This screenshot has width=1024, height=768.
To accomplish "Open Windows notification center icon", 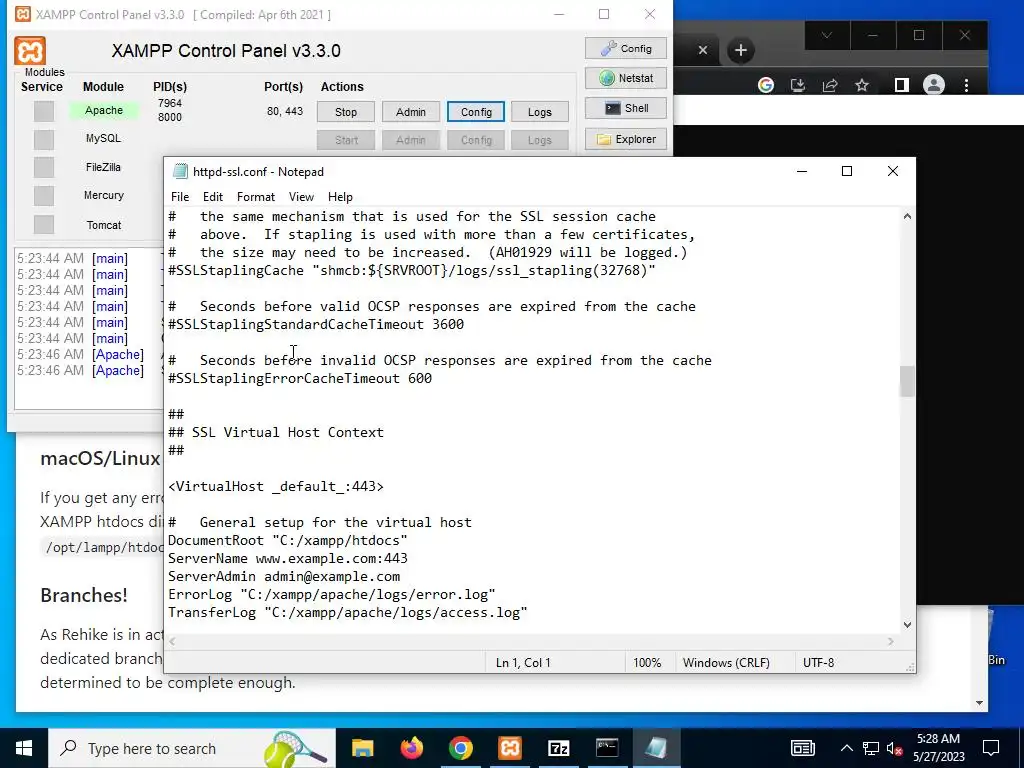I will pos(991,748).
